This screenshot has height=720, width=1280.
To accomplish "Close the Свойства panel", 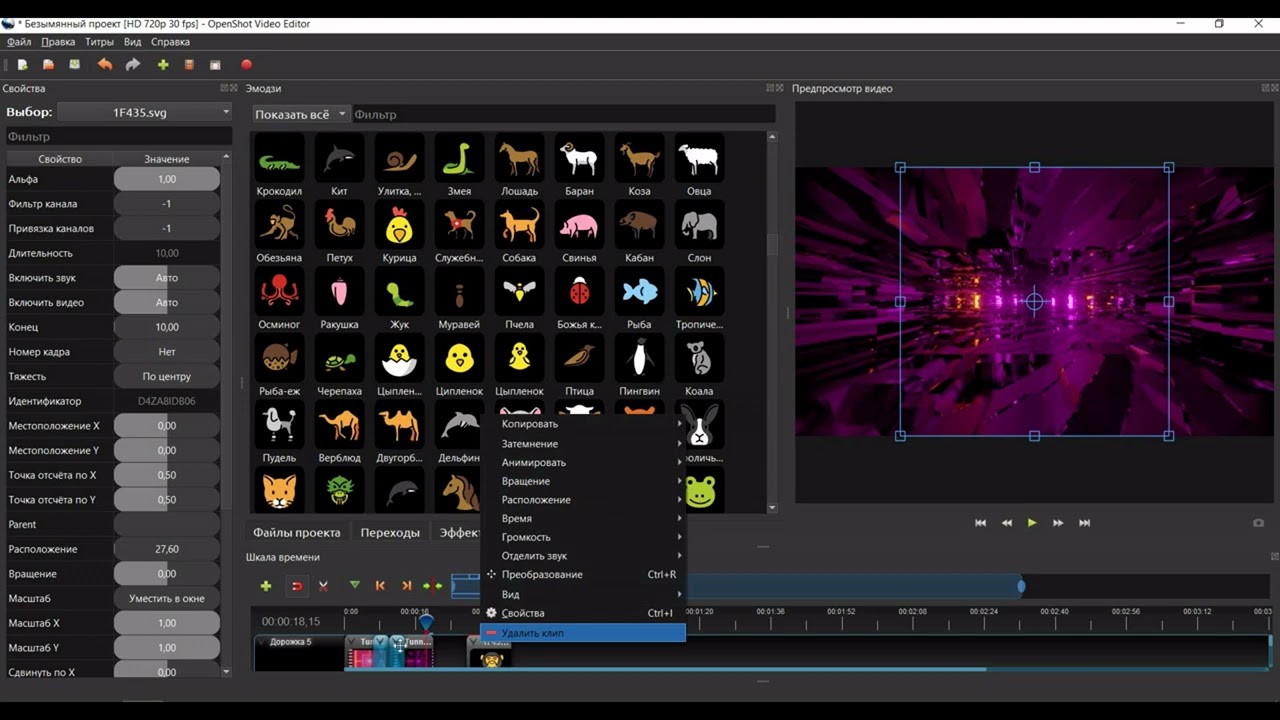I will pos(233,88).
